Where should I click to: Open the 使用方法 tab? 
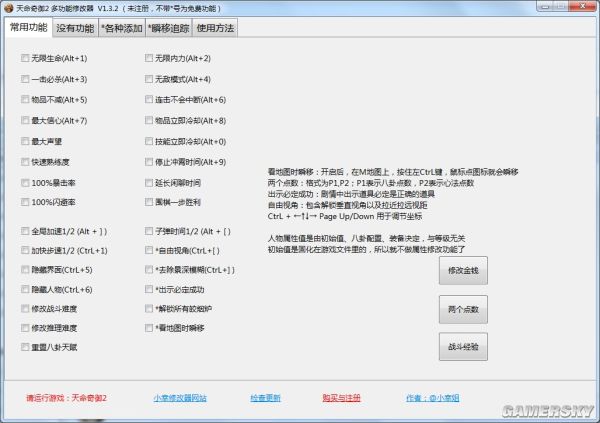(x=215, y=28)
